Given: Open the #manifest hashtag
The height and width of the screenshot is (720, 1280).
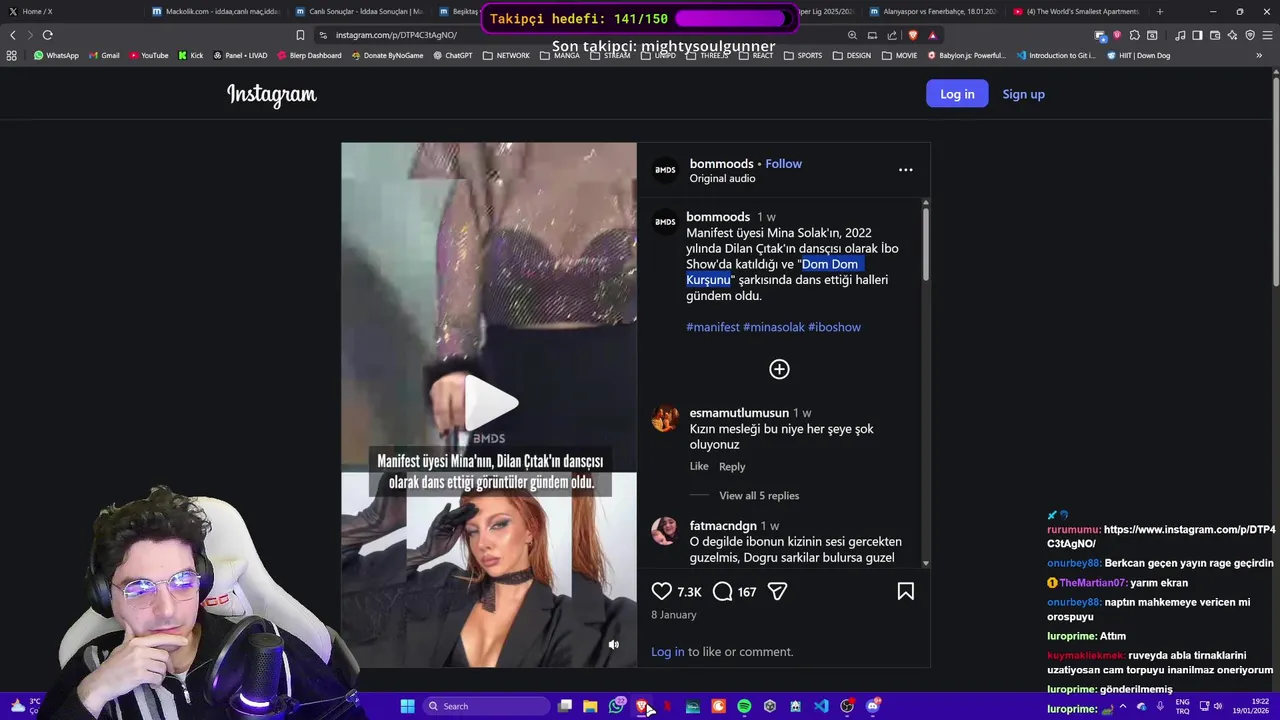Looking at the screenshot, I should pos(713,327).
